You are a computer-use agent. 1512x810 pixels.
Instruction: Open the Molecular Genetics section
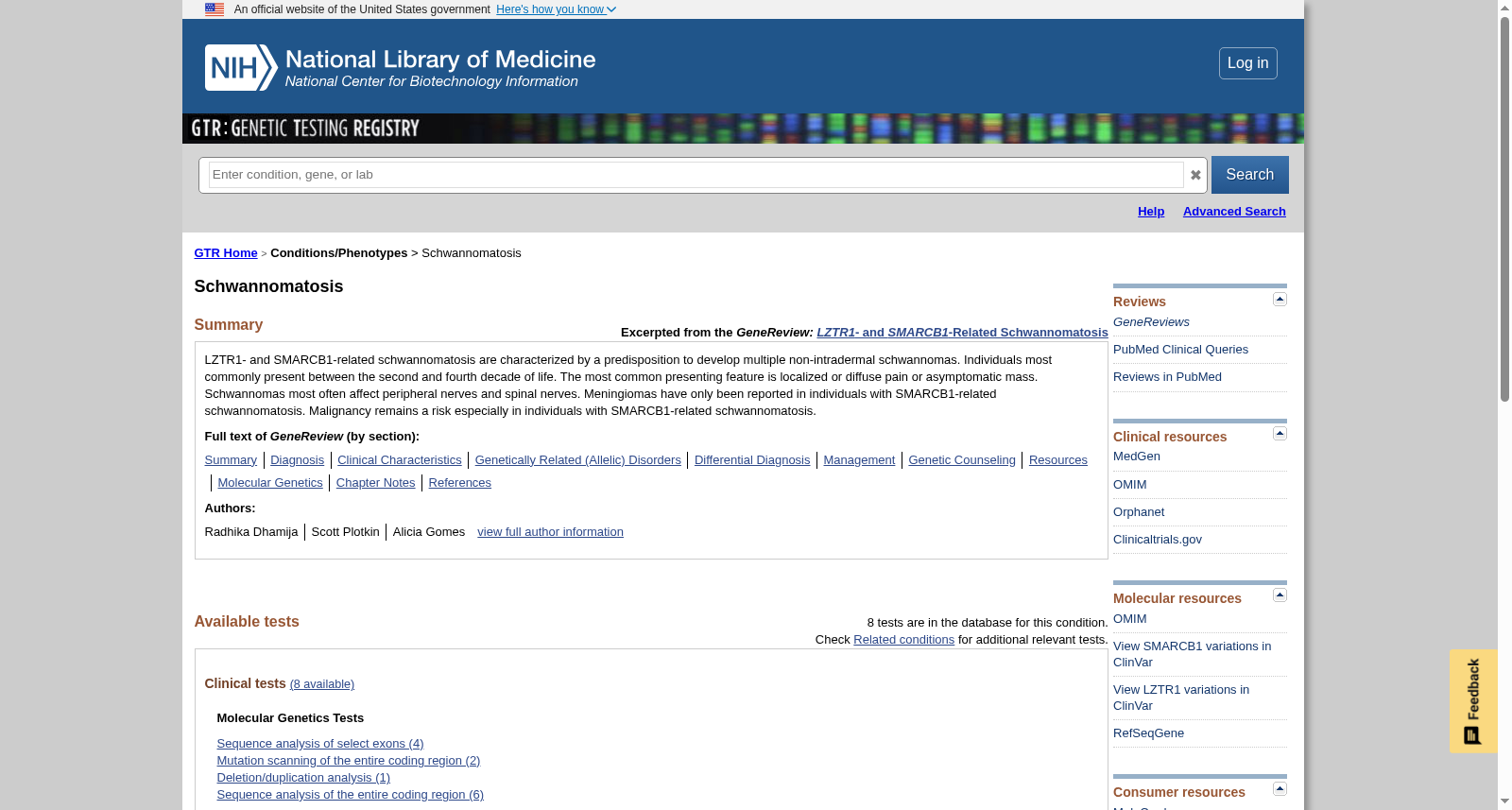point(270,483)
